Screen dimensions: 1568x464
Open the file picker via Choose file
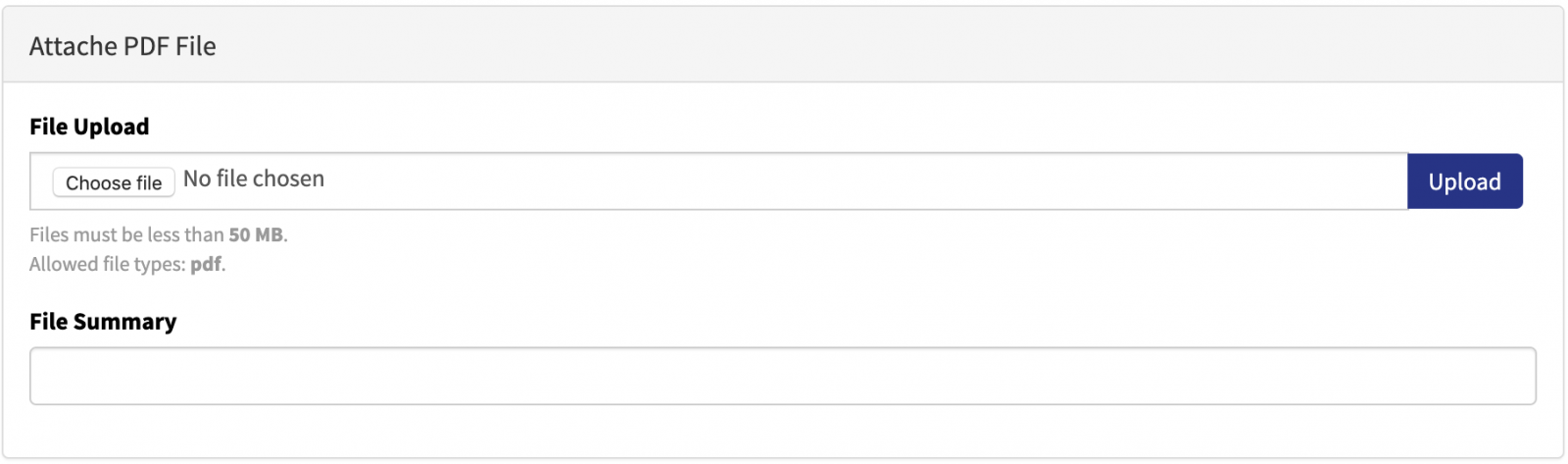114,182
